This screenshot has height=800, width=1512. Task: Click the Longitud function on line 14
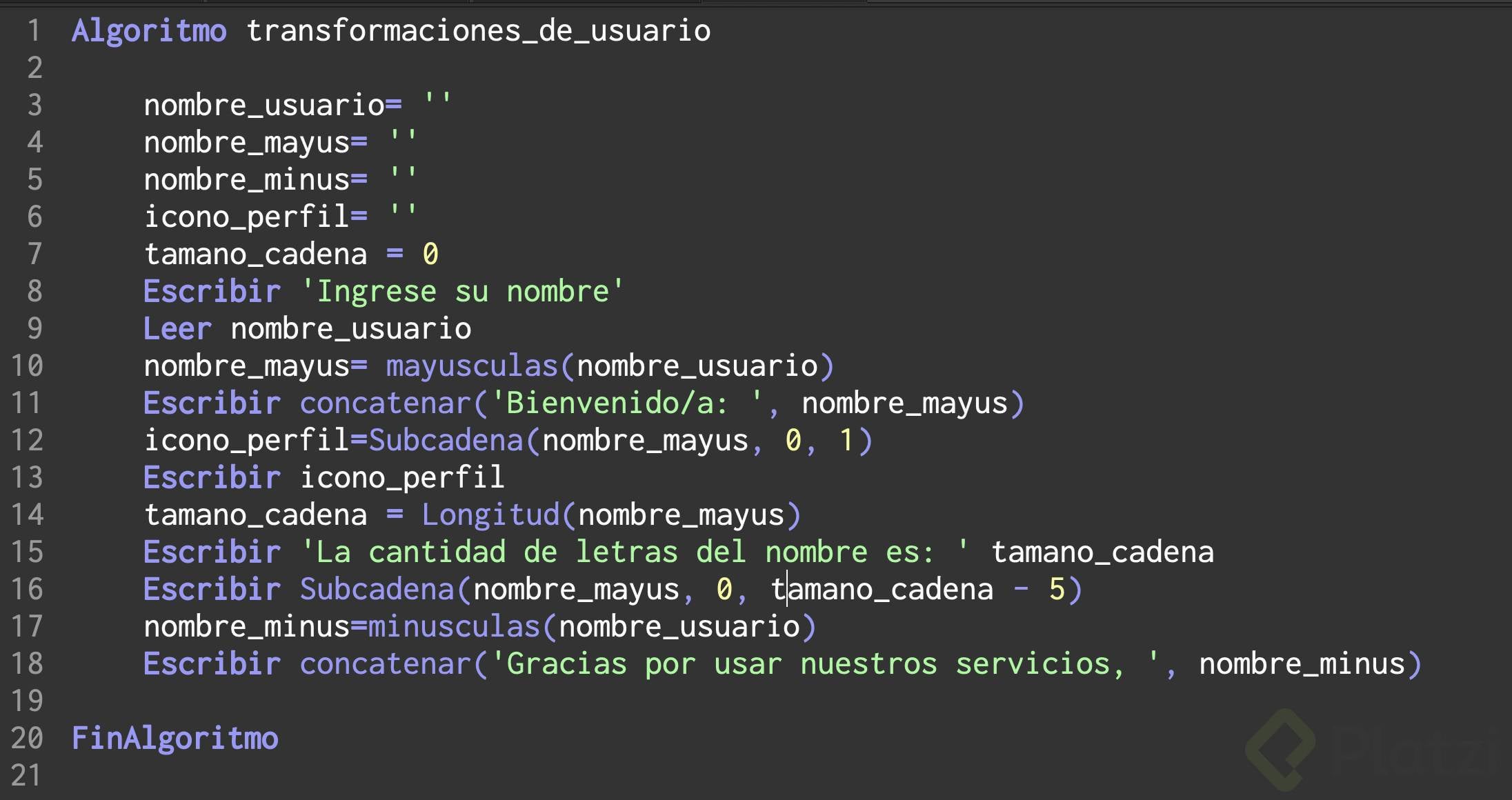point(491,515)
